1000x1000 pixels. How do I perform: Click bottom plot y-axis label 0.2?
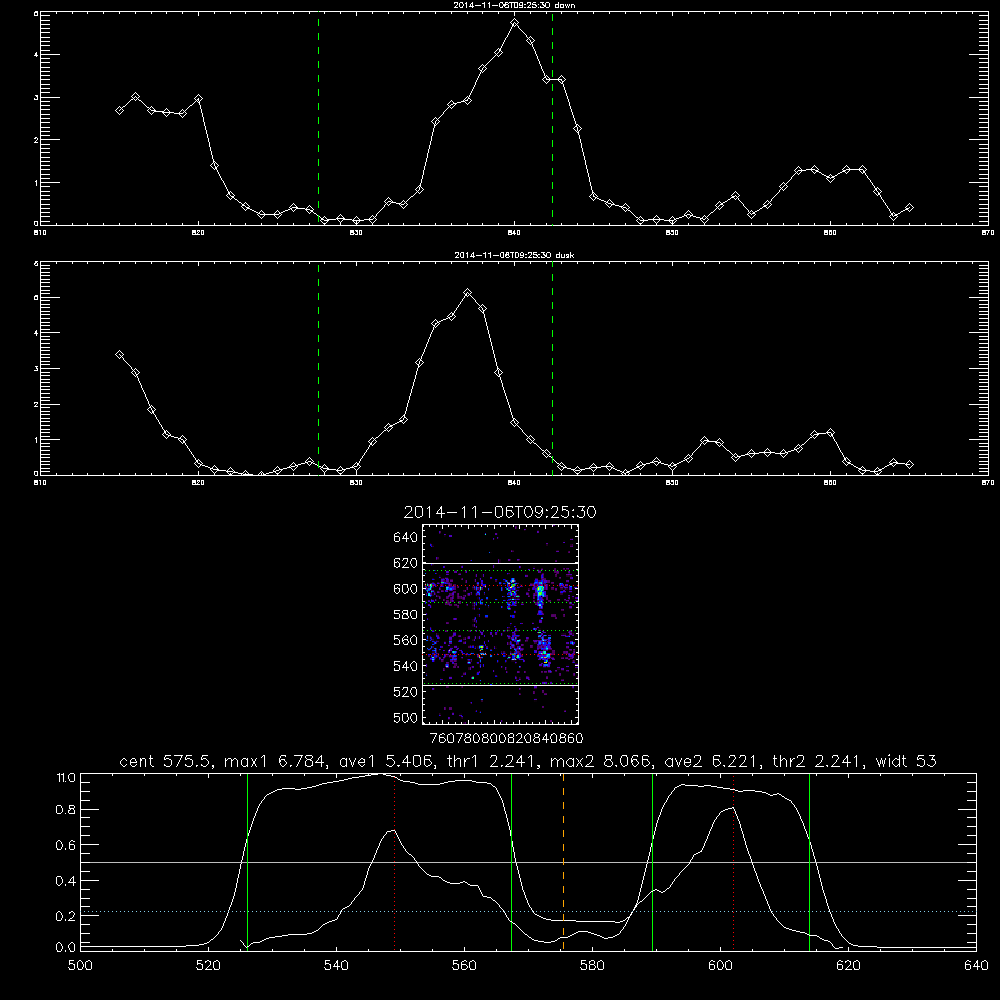coord(66,916)
